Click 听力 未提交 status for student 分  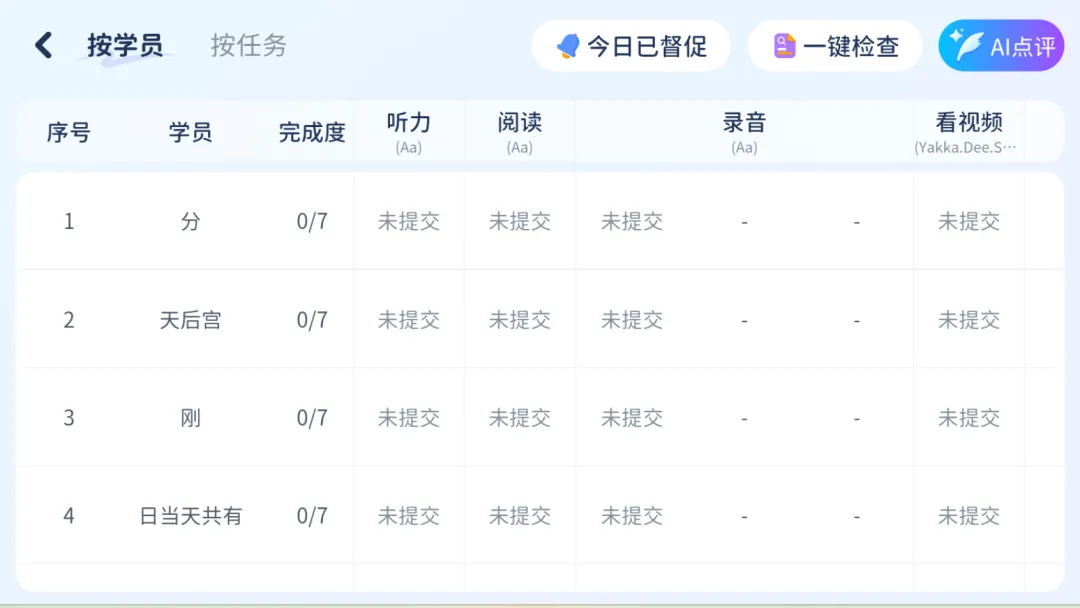click(408, 222)
